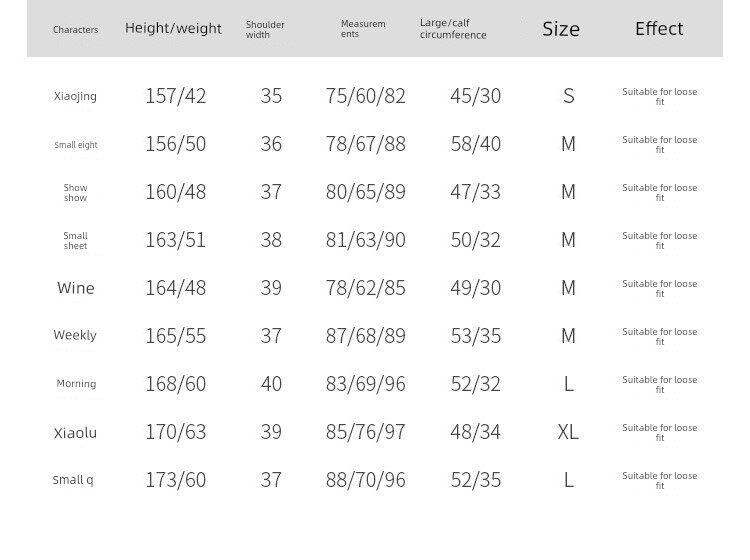Select the size S cell
The width and height of the screenshot is (750, 560).
[568, 96]
